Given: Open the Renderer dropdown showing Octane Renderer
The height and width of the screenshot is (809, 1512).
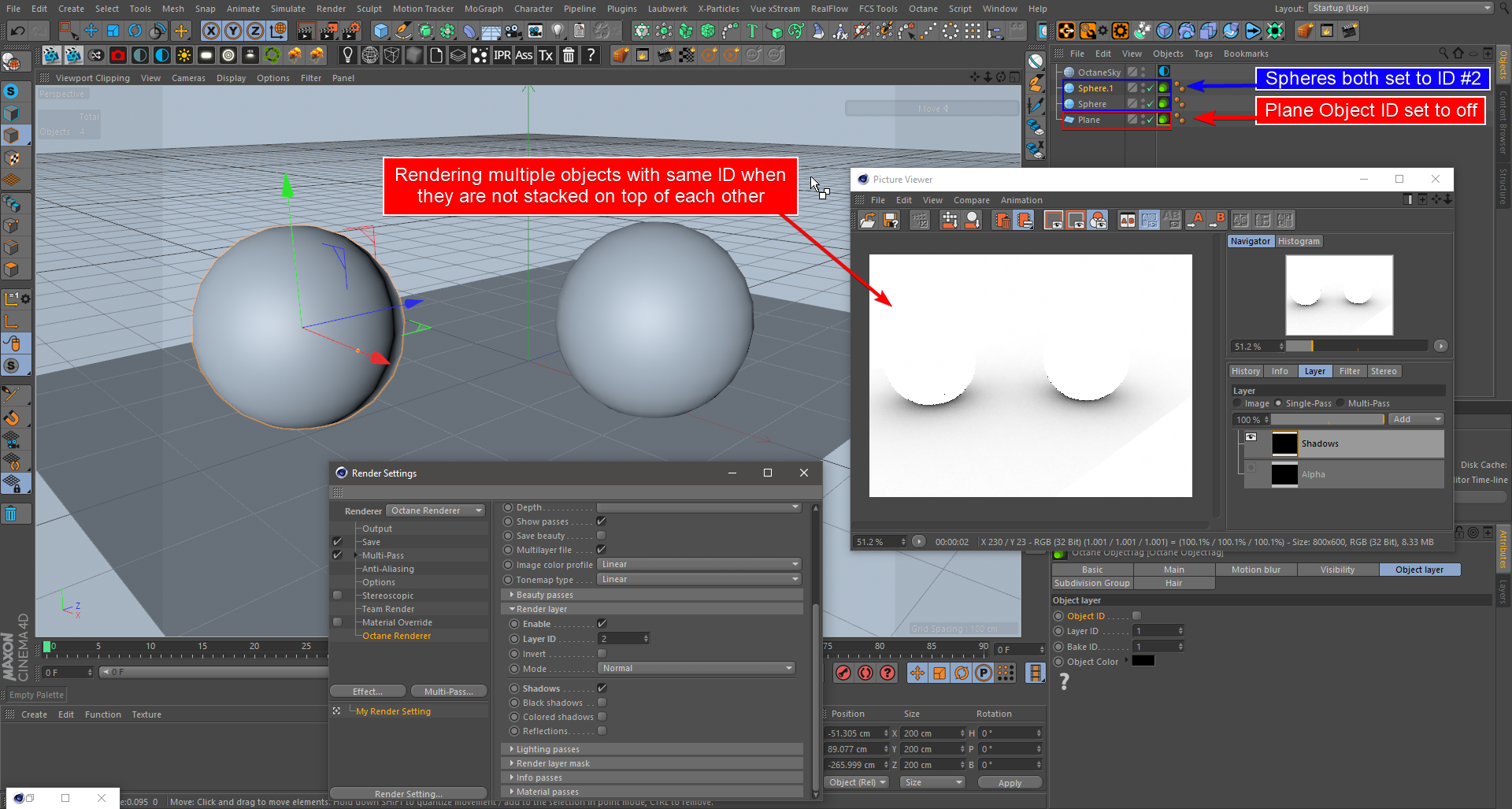Looking at the screenshot, I should pos(435,510).
